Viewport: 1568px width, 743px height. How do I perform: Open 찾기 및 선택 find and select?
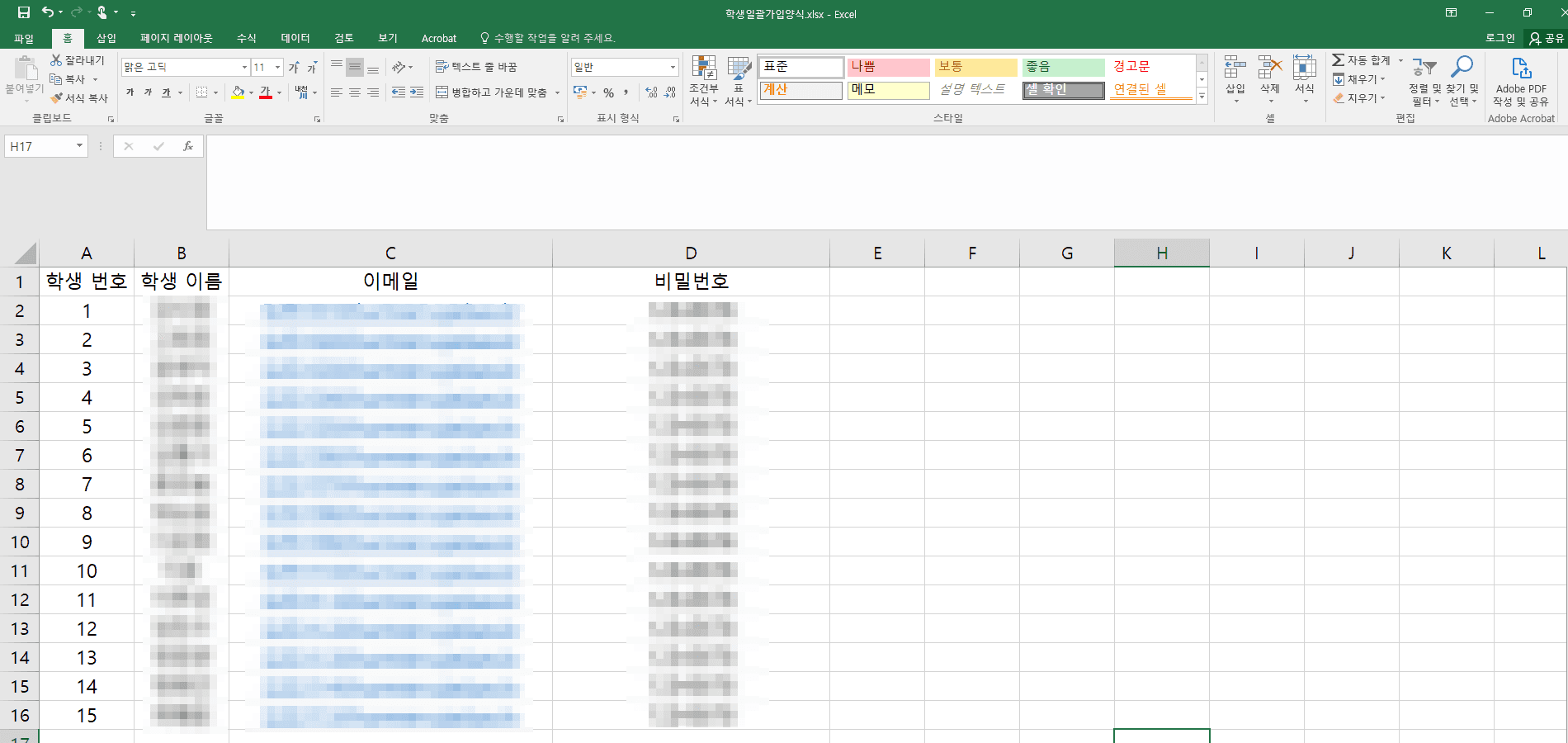click(x=1462, y=81)
